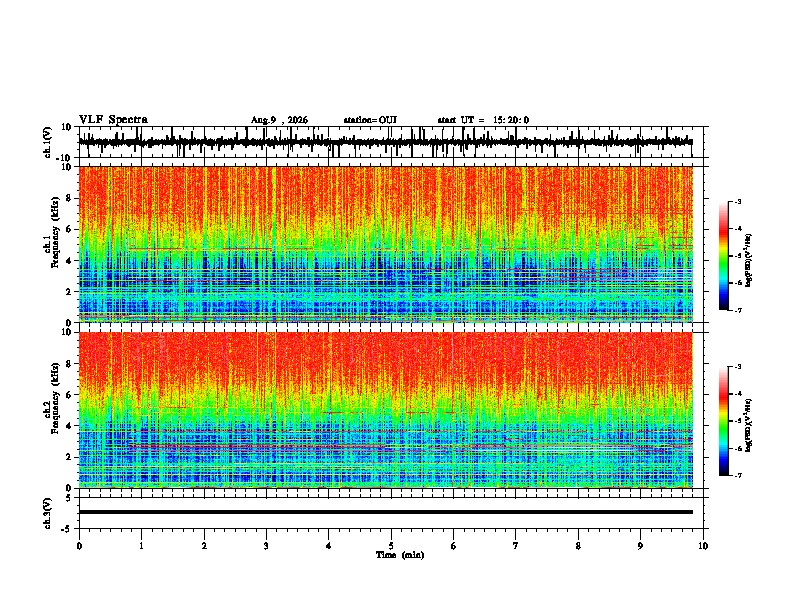This screenshot has width=792, height=612.
Task: Click the "ch.1(V)" waveform axis label
Action: point(48,142)
